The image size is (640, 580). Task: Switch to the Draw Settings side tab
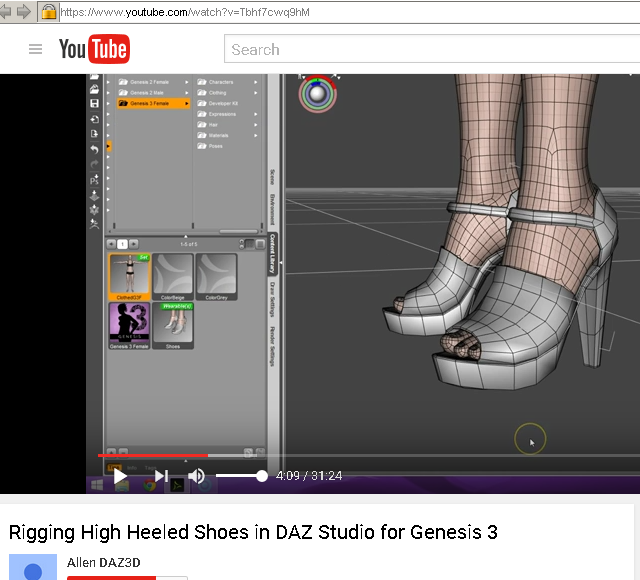(272, 299)
